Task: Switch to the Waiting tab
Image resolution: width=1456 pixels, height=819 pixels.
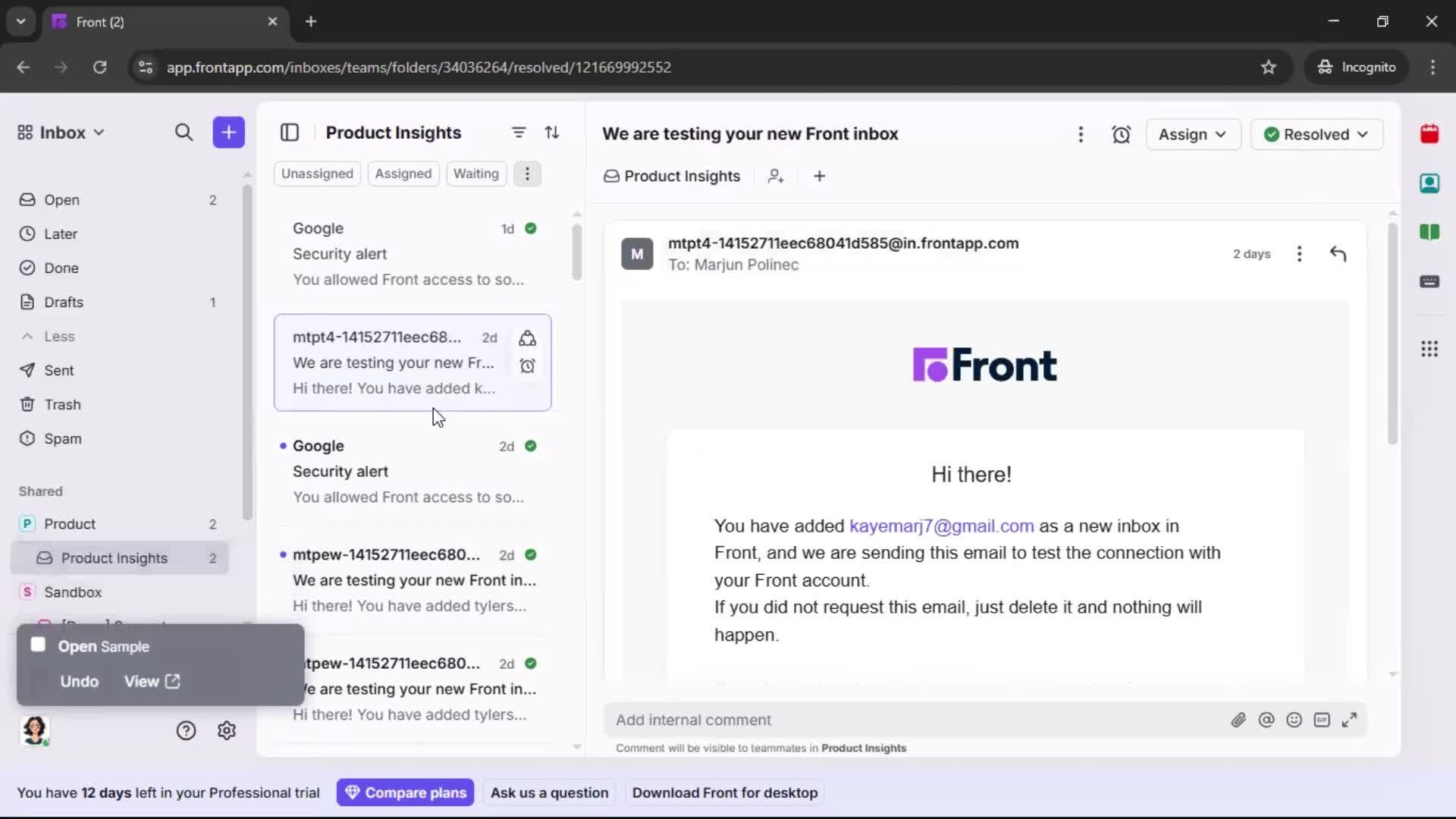Action: pyautogui.click(x=475, y=174)
